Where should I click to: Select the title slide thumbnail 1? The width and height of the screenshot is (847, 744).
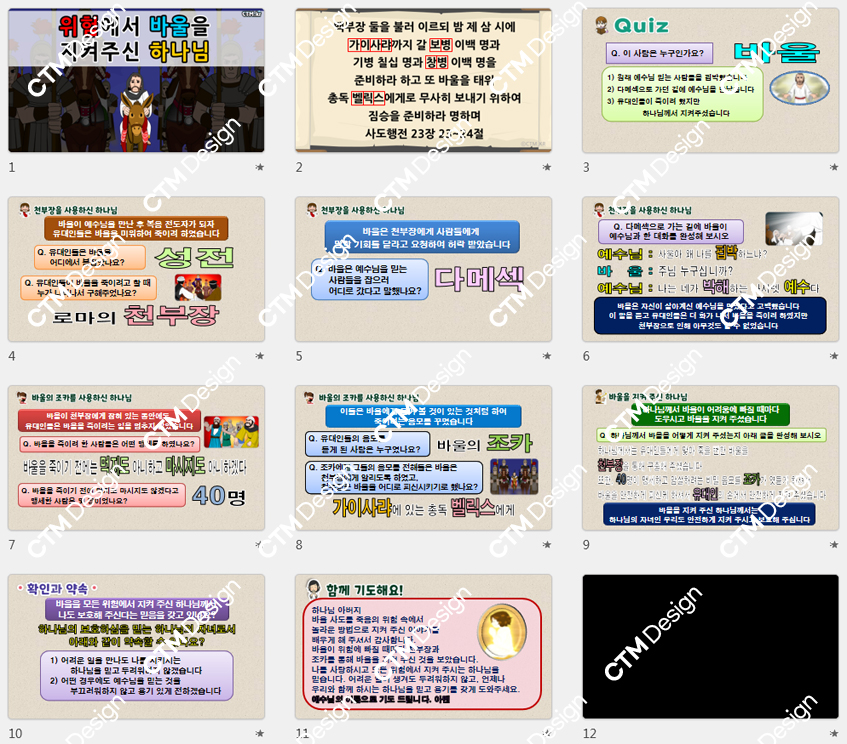pyautogui.click(x=136, y=80)
